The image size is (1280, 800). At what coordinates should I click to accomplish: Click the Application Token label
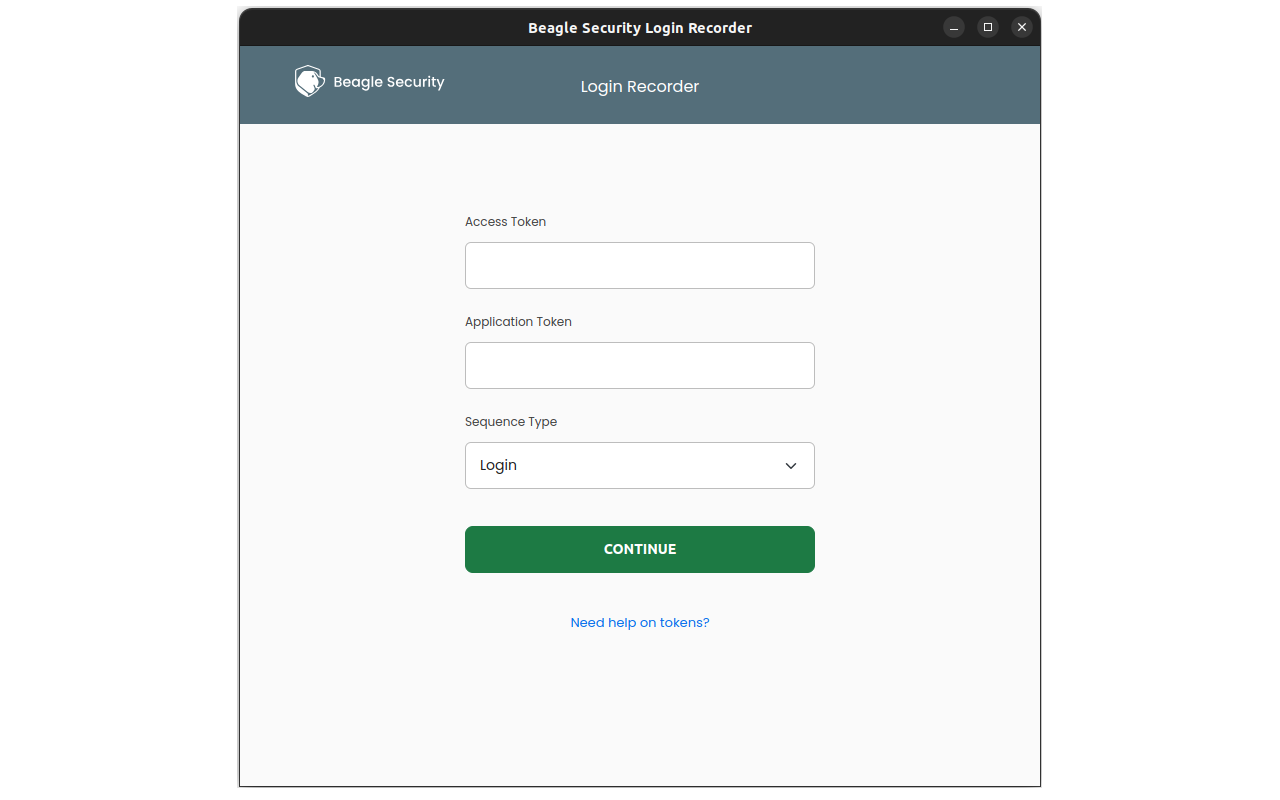518,322
